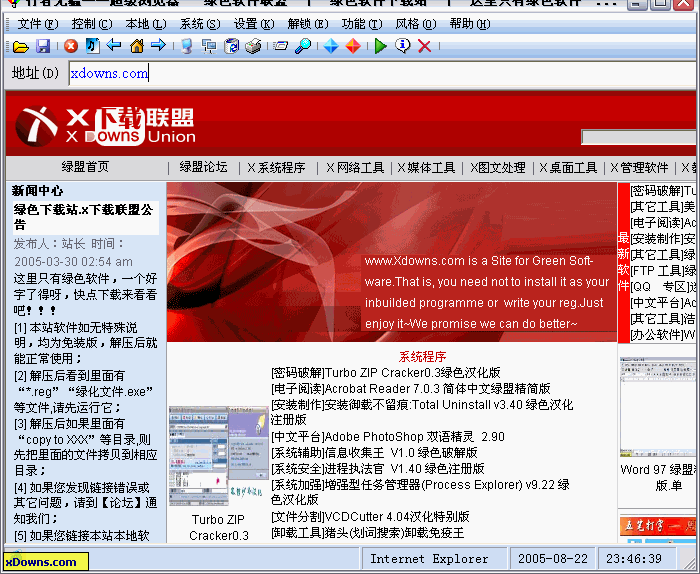This screenshot has height=574, width=700.
Task: Click the single computer icon
Action: [x=187, y=46]
